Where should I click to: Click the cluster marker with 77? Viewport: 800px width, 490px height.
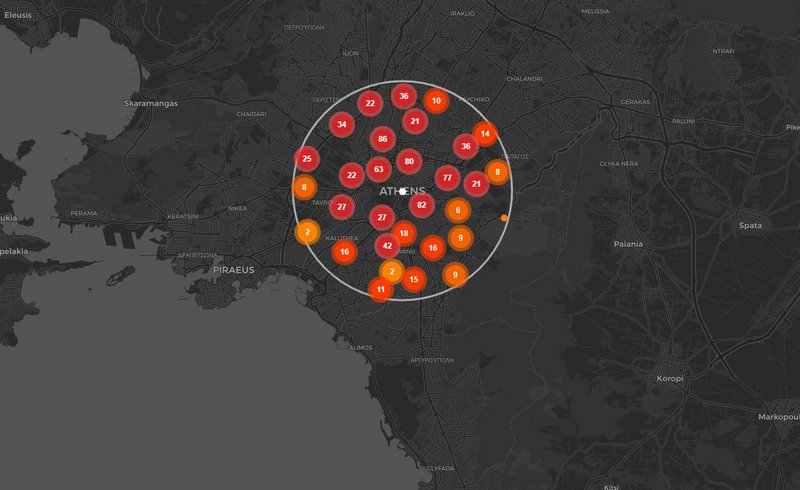point(447,178)
